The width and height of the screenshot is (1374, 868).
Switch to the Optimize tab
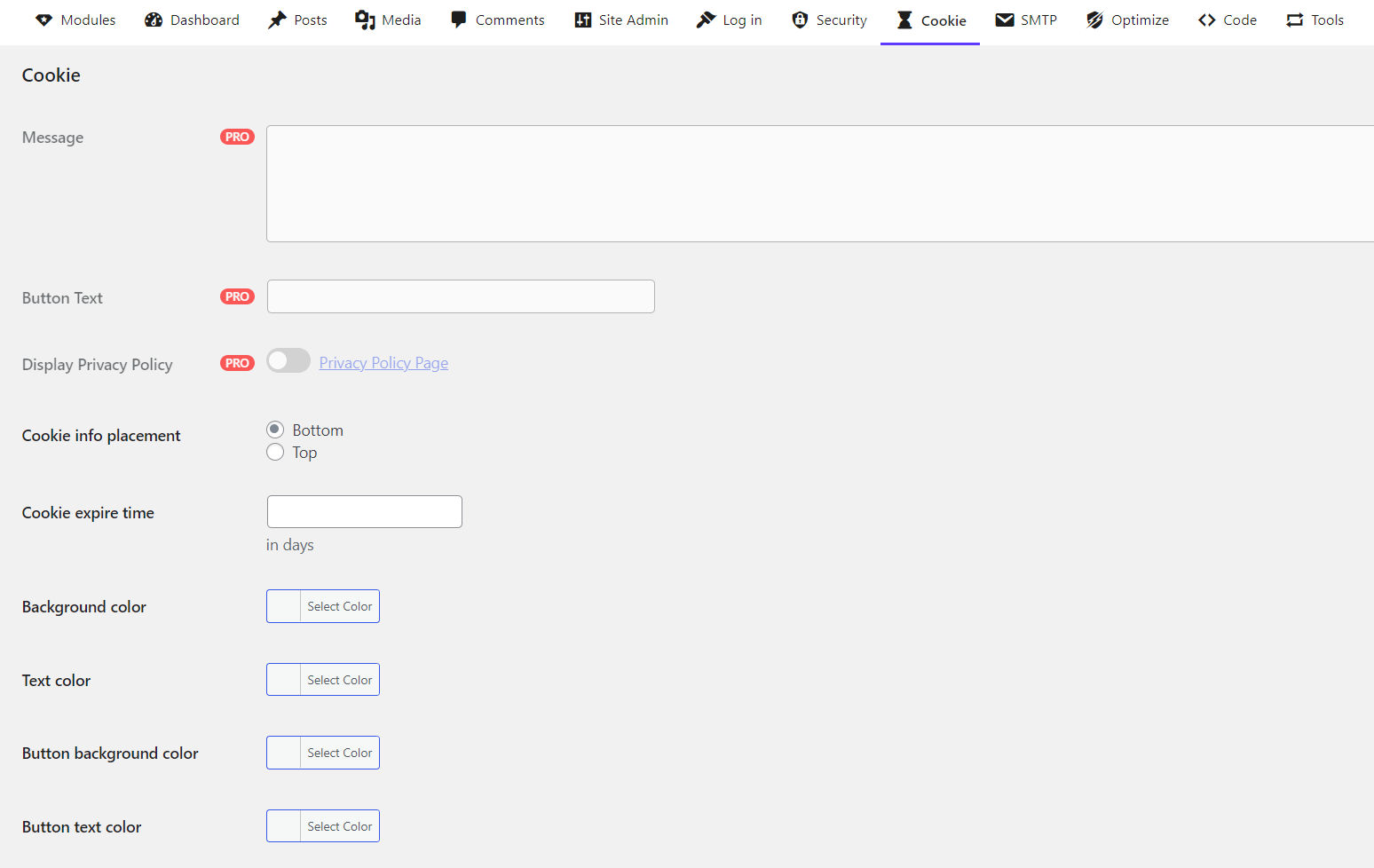1127,20
